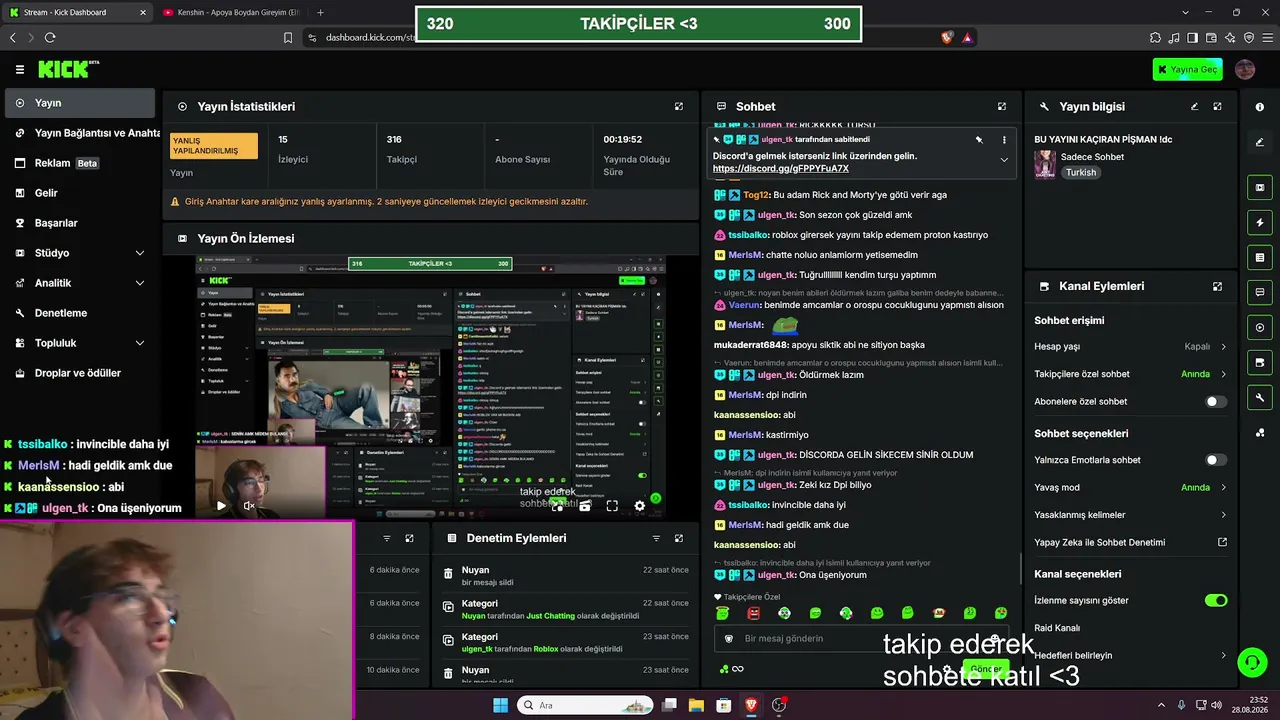This screenshot has height=720, width=1280.
Task: Click the info icon in right sidebar
Action: 1260,107
